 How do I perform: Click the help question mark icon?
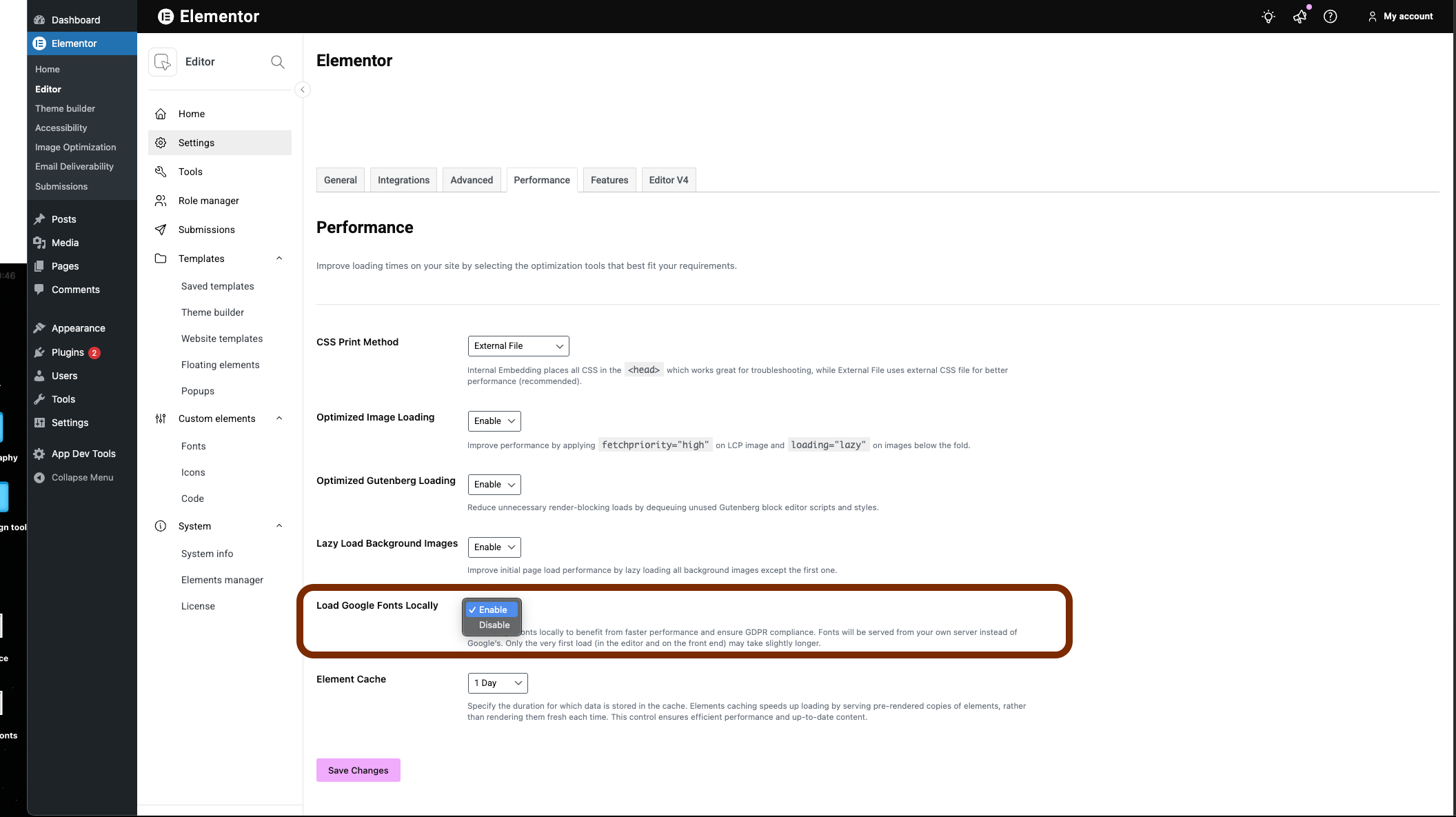coord(1331,17)
